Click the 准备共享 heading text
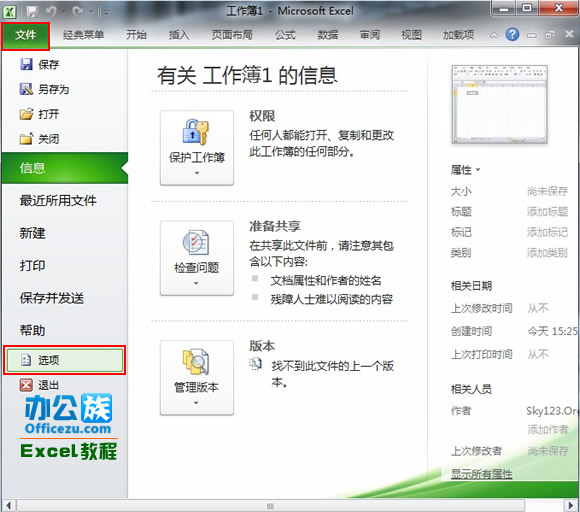The height and width of the screenshot is (512, 580). coord(274,226)
